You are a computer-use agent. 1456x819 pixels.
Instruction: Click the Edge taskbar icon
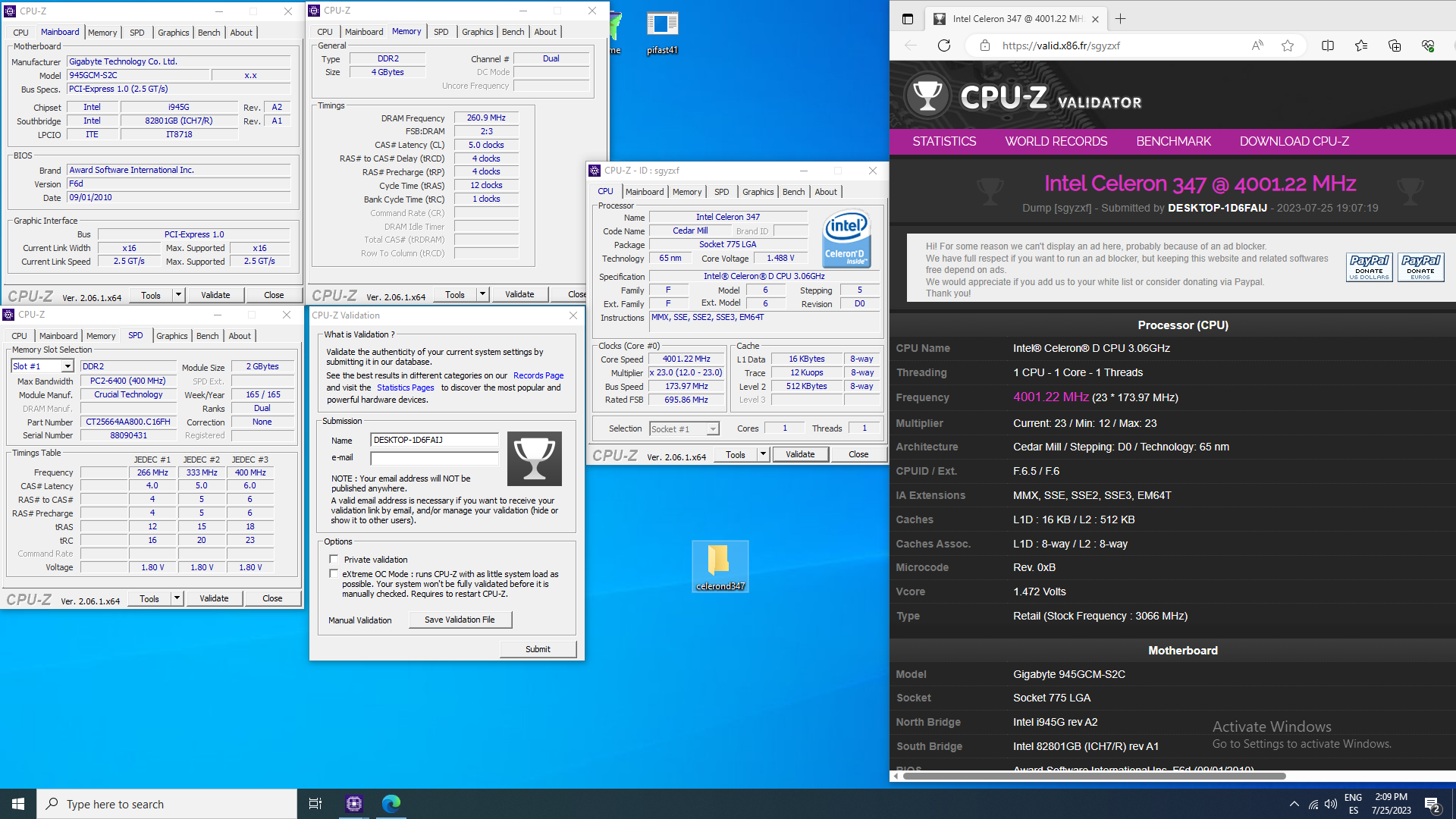tap(391, 804)
